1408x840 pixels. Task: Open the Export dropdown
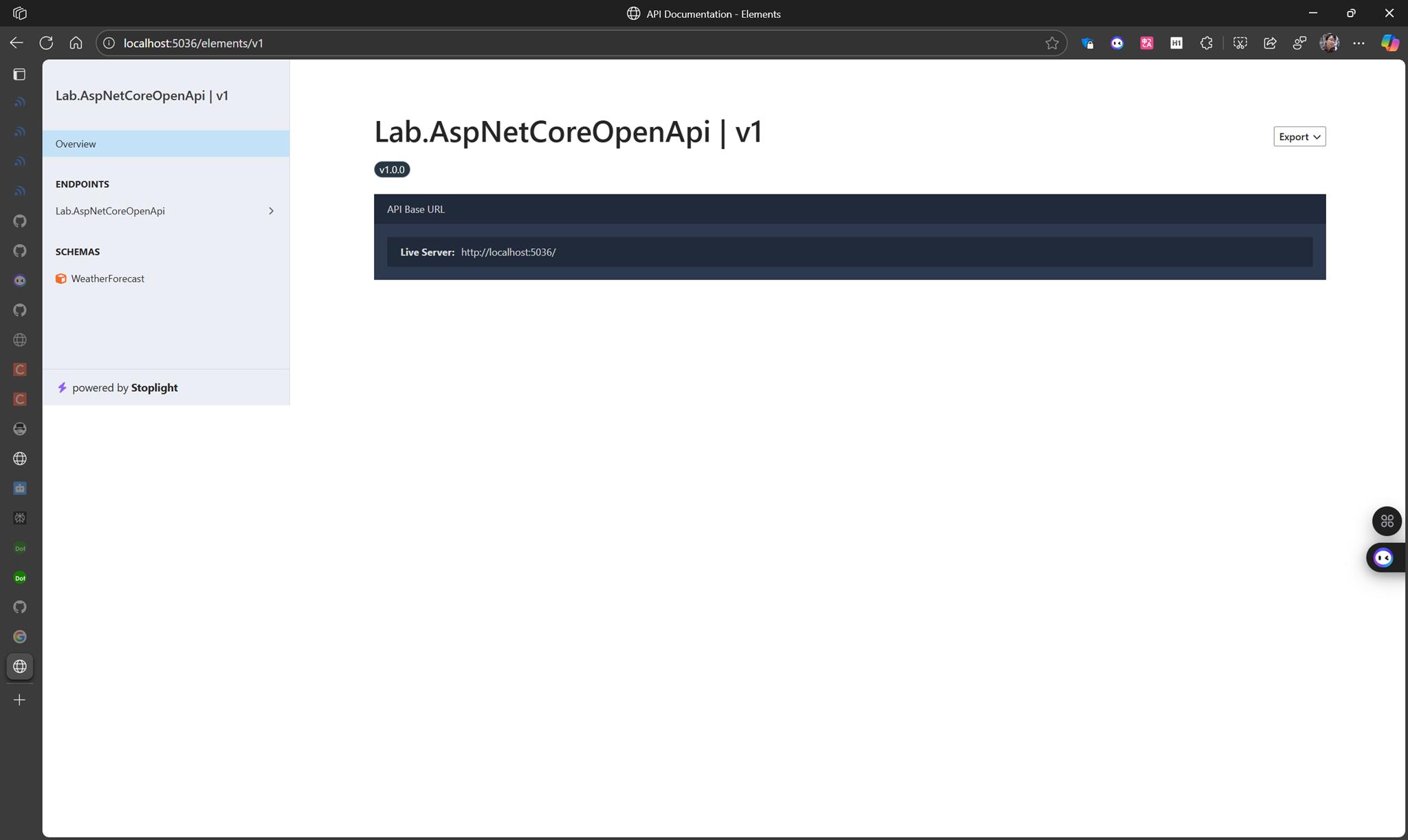[x=1299, y=136]
